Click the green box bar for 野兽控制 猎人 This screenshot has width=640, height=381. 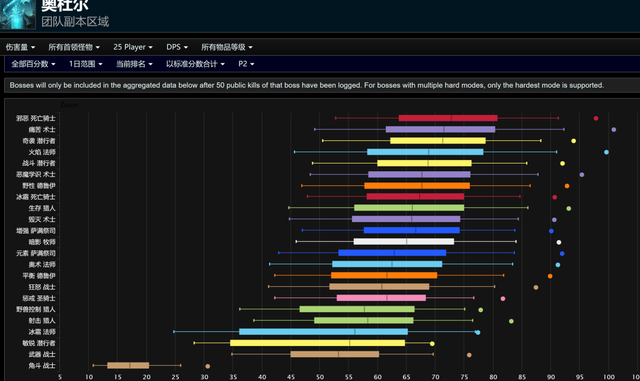(x=357, y=309)
